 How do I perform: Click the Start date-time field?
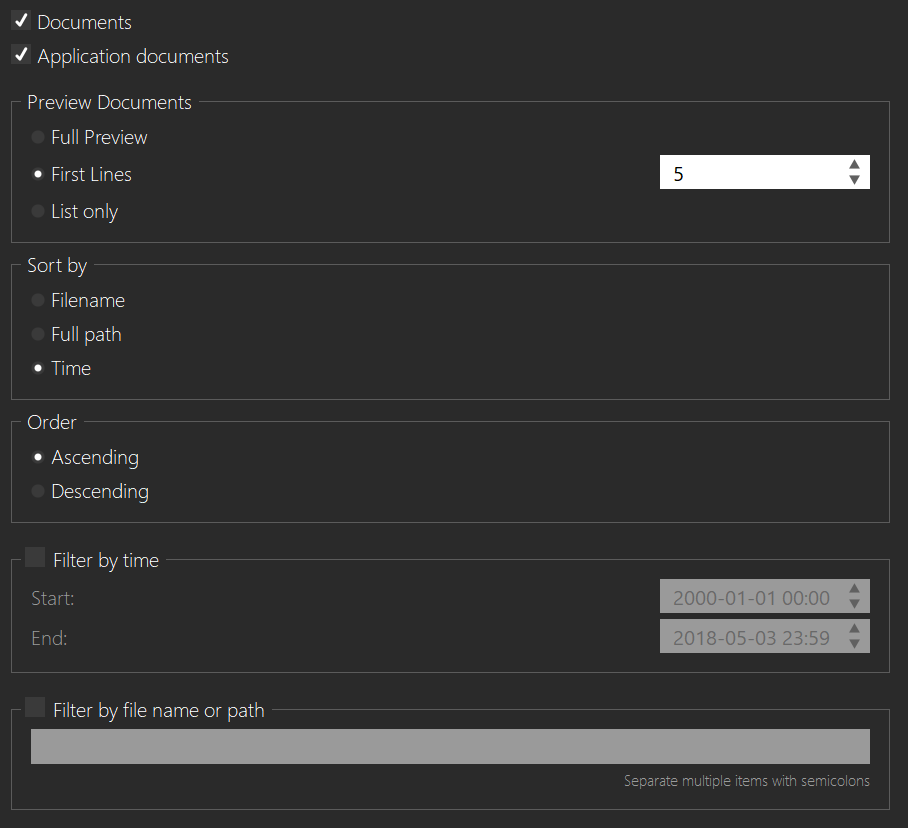click(x=750, y=597)
